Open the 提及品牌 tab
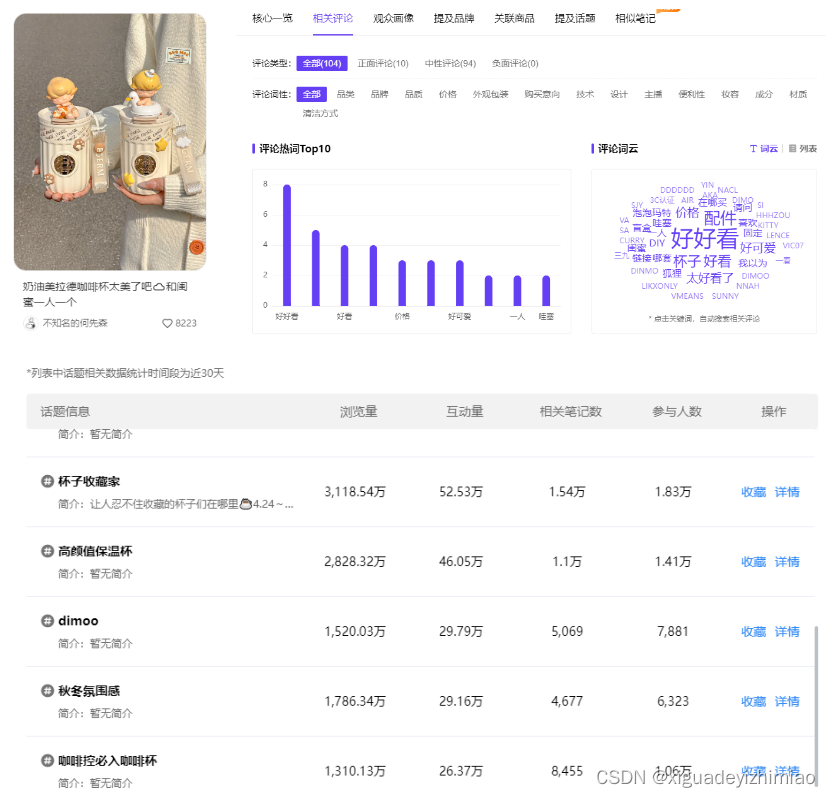 pyautogui.click(x=453, y=18)
